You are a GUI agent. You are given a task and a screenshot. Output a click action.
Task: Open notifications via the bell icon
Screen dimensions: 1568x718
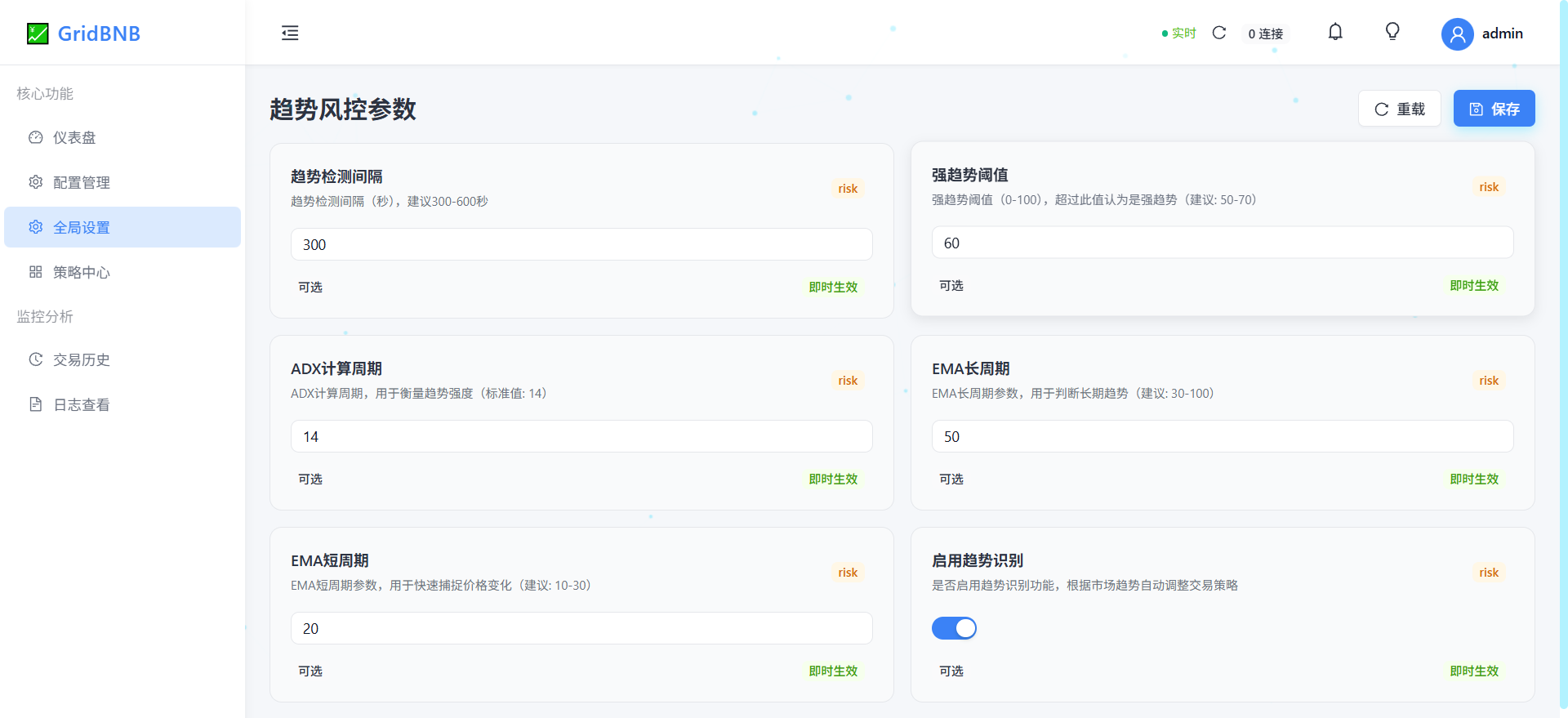(x=1335, y=33)
